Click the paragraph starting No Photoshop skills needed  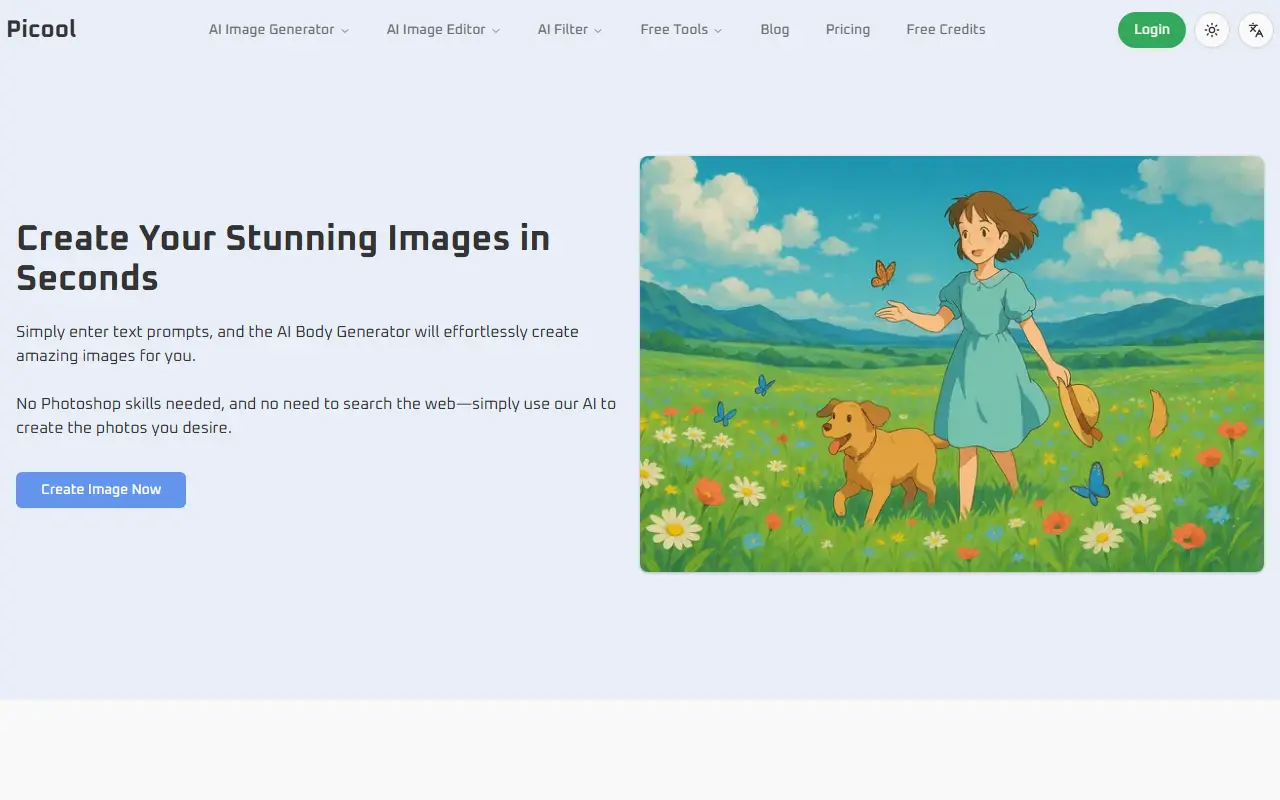pos(316,415)
